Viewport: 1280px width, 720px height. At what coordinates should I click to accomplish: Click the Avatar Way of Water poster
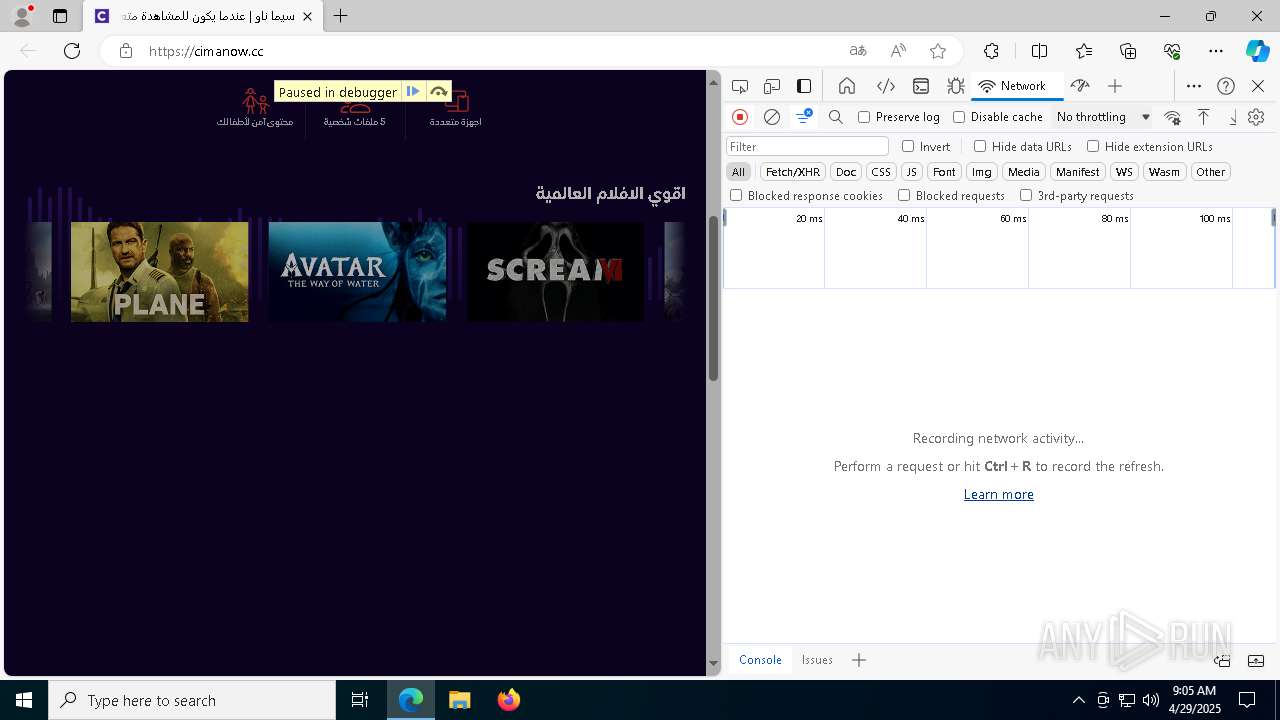point(357,272)
